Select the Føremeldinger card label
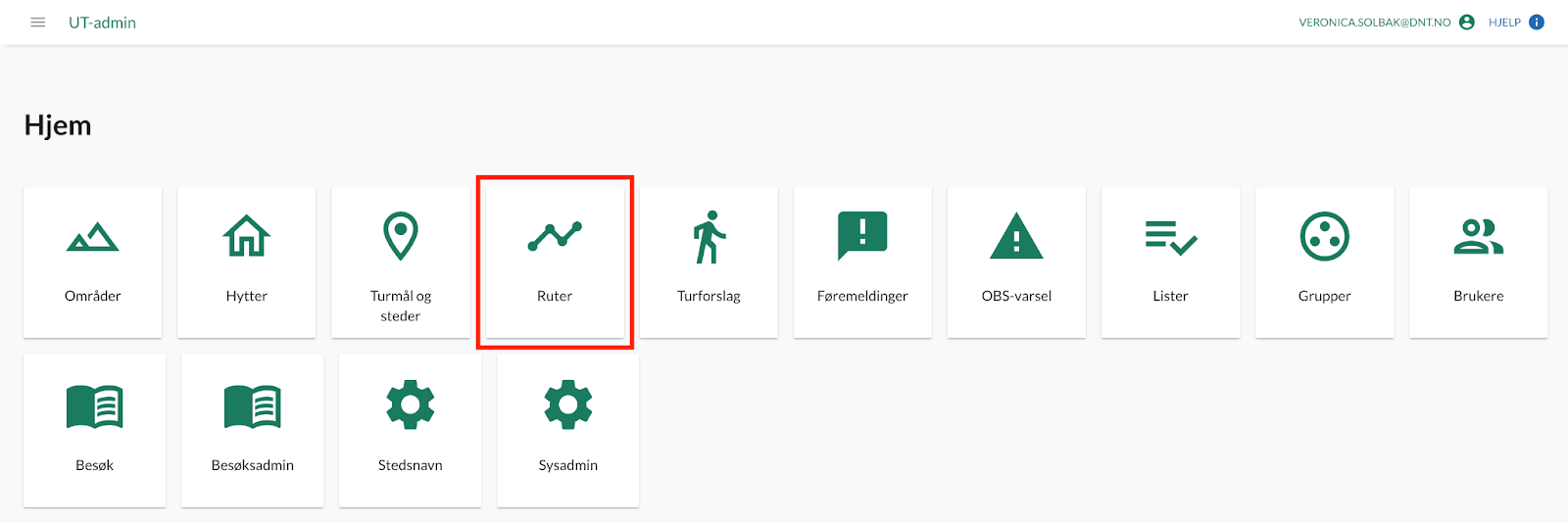This screenshot has height=523, width=1568. pyautogui.click(x=862, y=296)
